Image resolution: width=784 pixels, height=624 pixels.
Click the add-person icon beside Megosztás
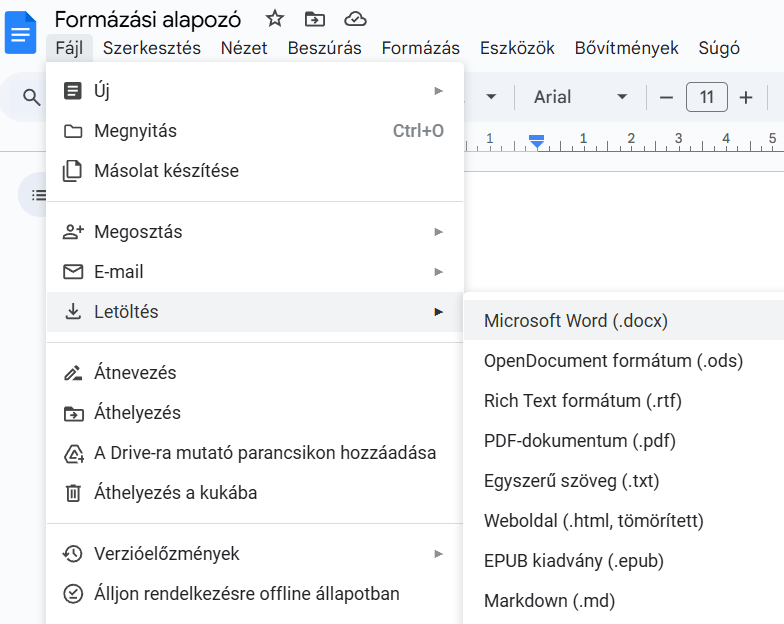click(x=73, y=232)
